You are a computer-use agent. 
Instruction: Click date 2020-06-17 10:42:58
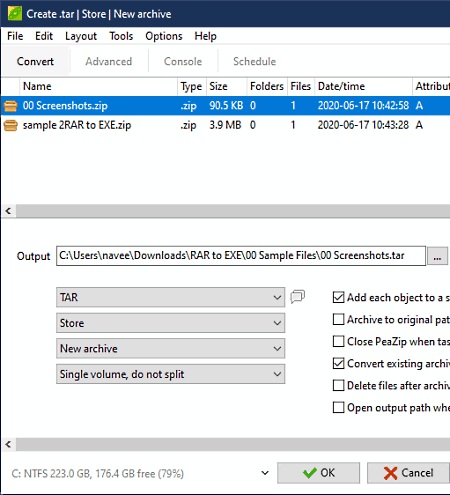pos(363,106)
